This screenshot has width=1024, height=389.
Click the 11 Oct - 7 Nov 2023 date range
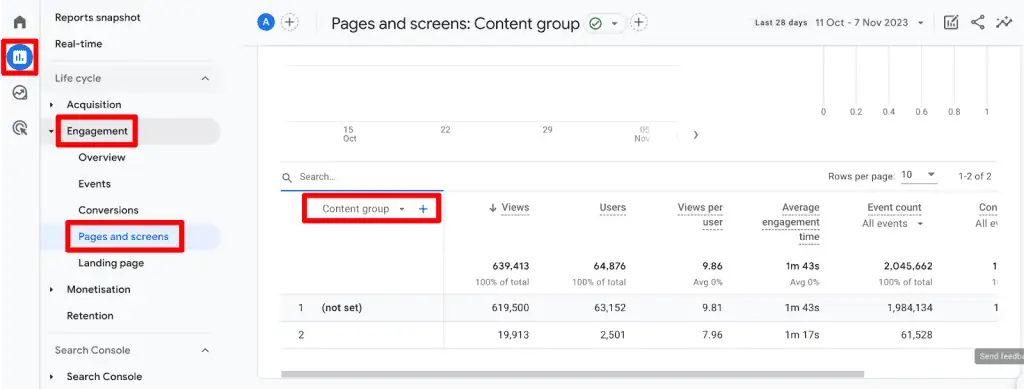[x=861, y=22]
